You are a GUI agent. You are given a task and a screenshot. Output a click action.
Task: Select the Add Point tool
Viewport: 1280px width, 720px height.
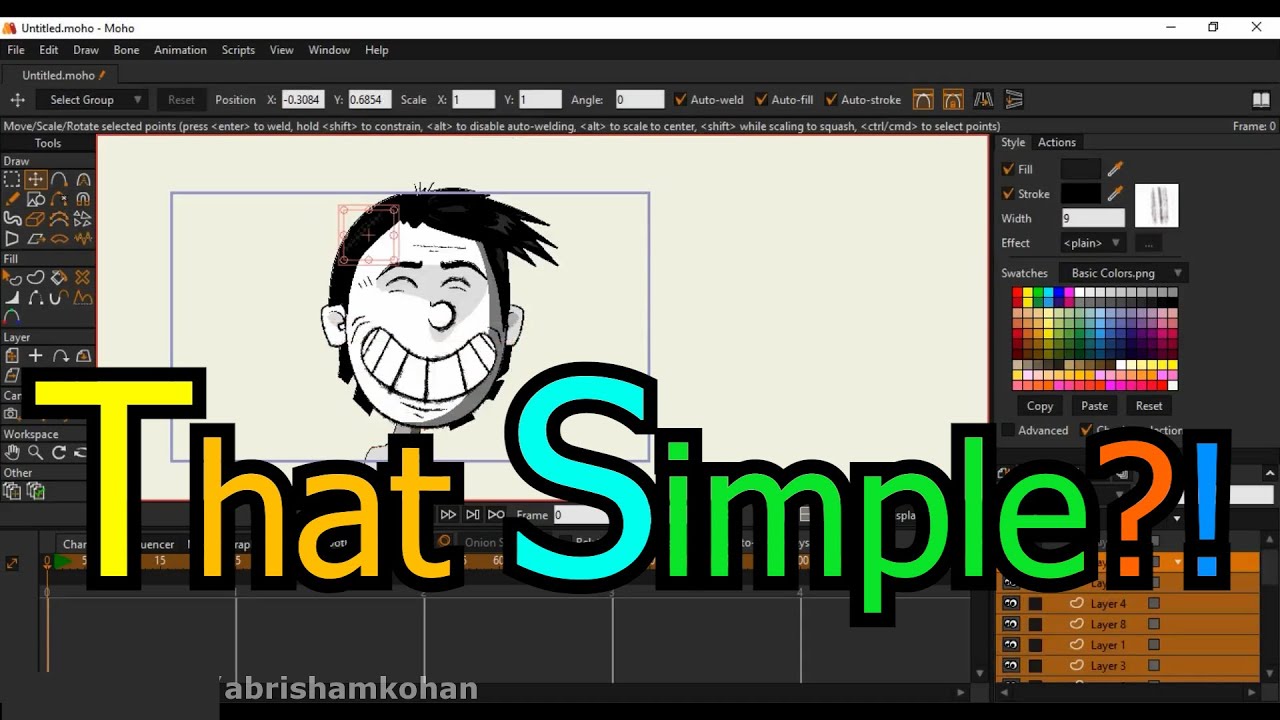59,179
